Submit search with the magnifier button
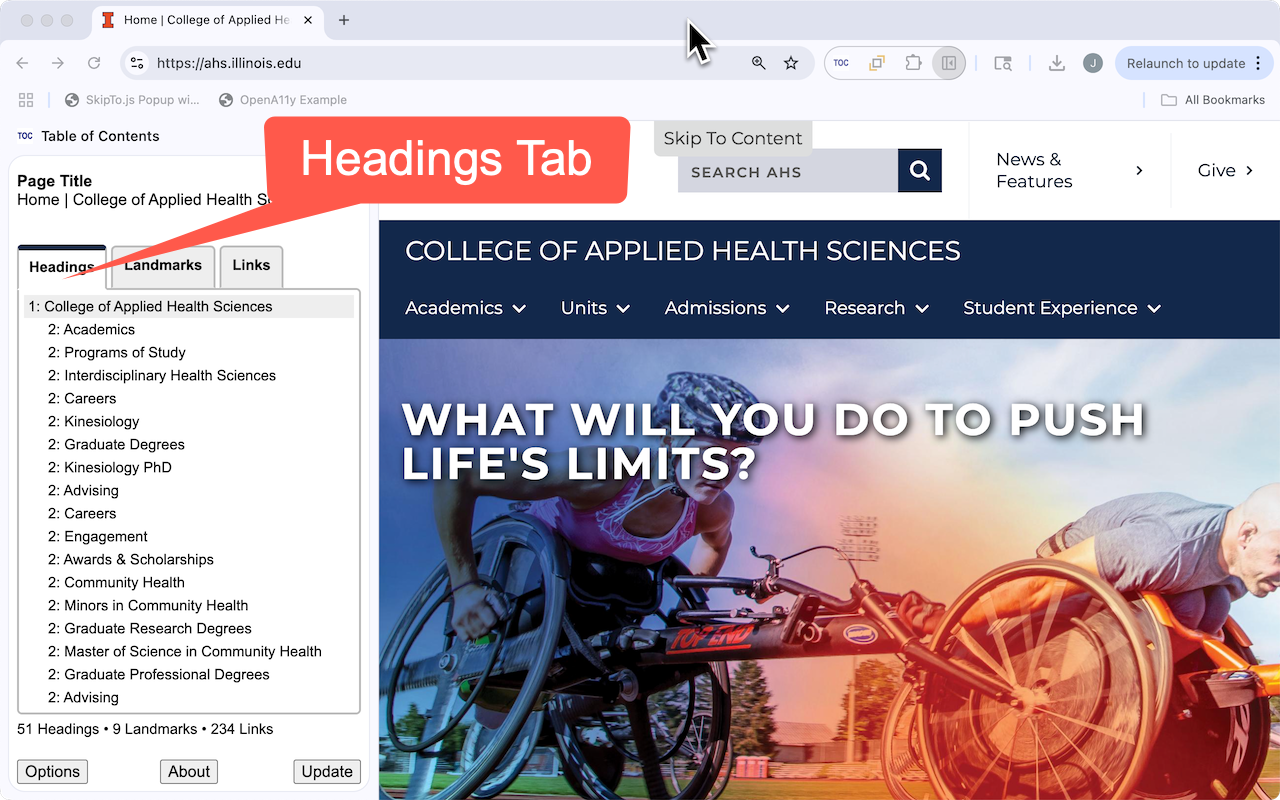The width and height of the screenshot is (1280, 800). click(920, 171)
